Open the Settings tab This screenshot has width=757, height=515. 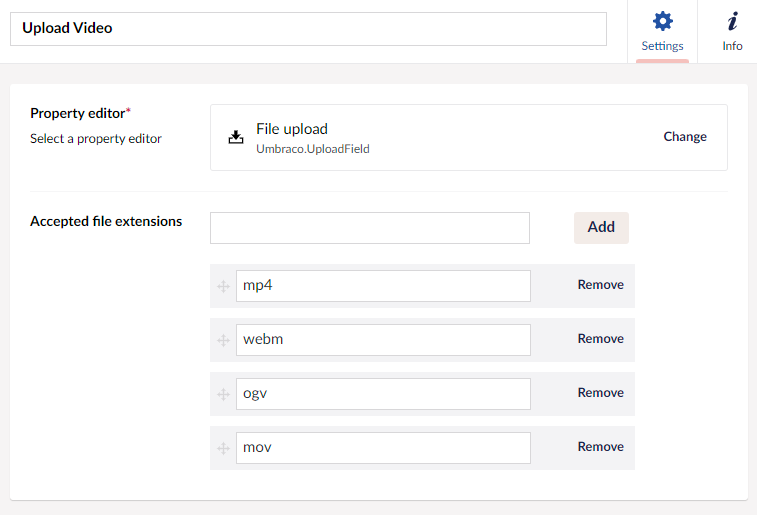tap(662, 33)
